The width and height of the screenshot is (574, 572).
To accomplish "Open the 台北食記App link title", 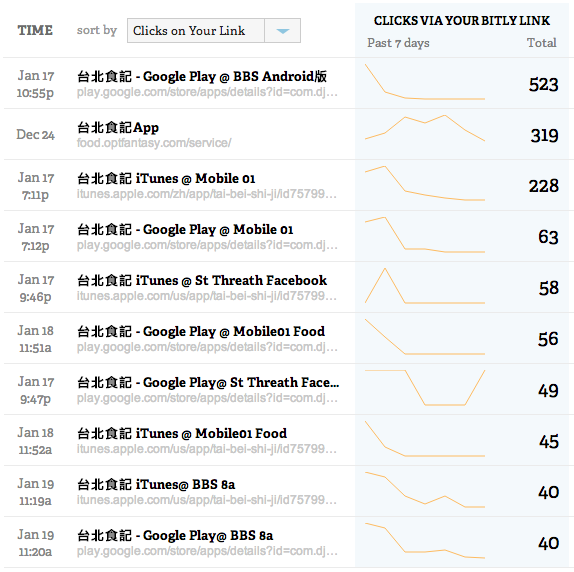I will pos(118,128).
